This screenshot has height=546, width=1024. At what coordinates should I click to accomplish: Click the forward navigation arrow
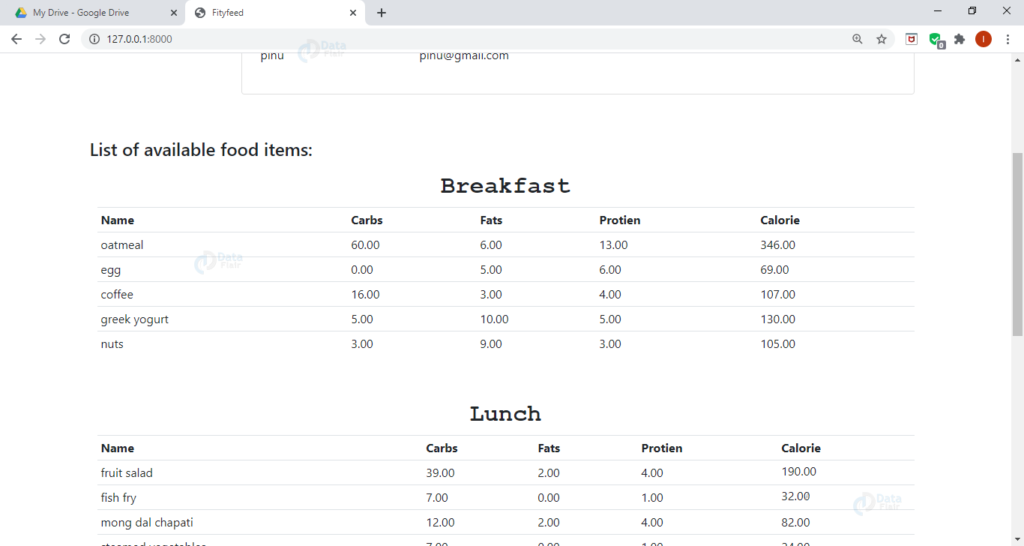[x=40, y=39]
